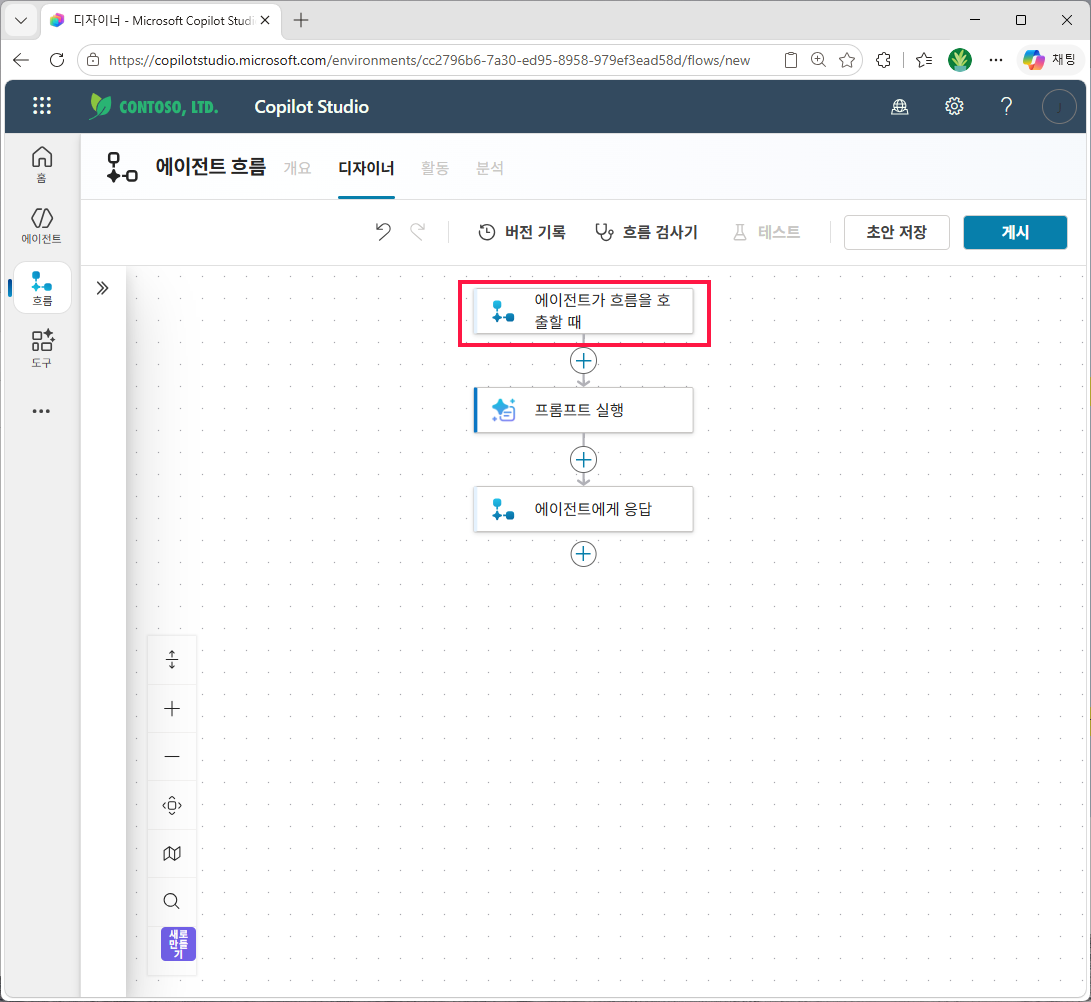Click the purple 새로 만들기 badge

pyautogui.click(x=178, y=944)
